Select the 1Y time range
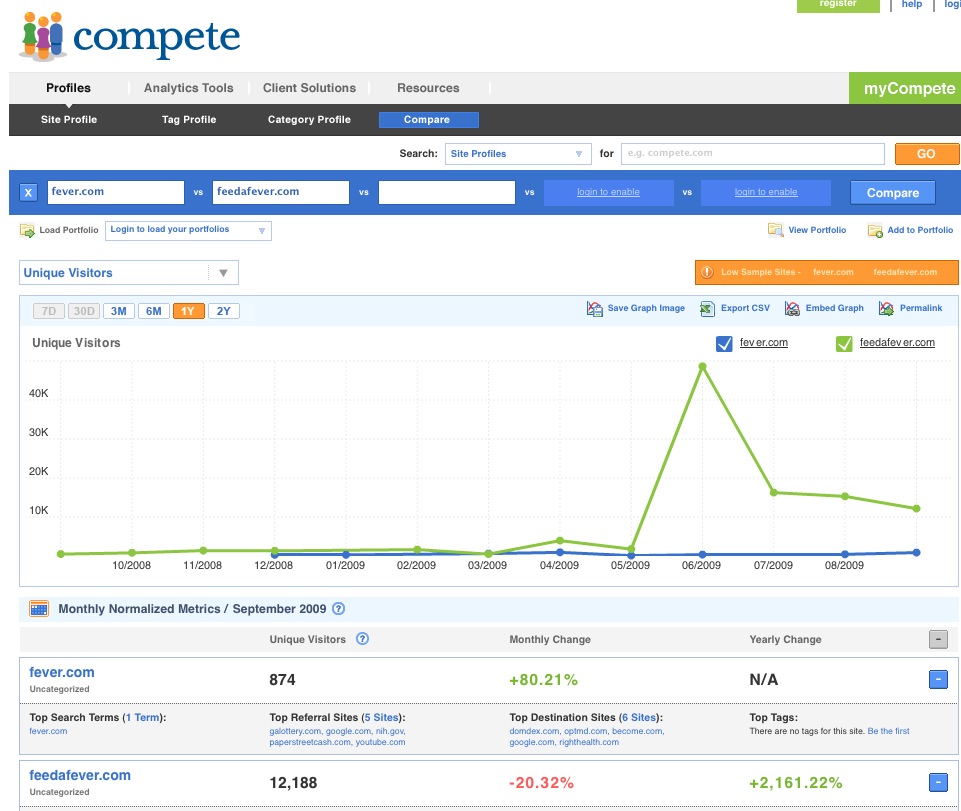The height and width of the screenshot is (811, 961). tap(188, 311)
